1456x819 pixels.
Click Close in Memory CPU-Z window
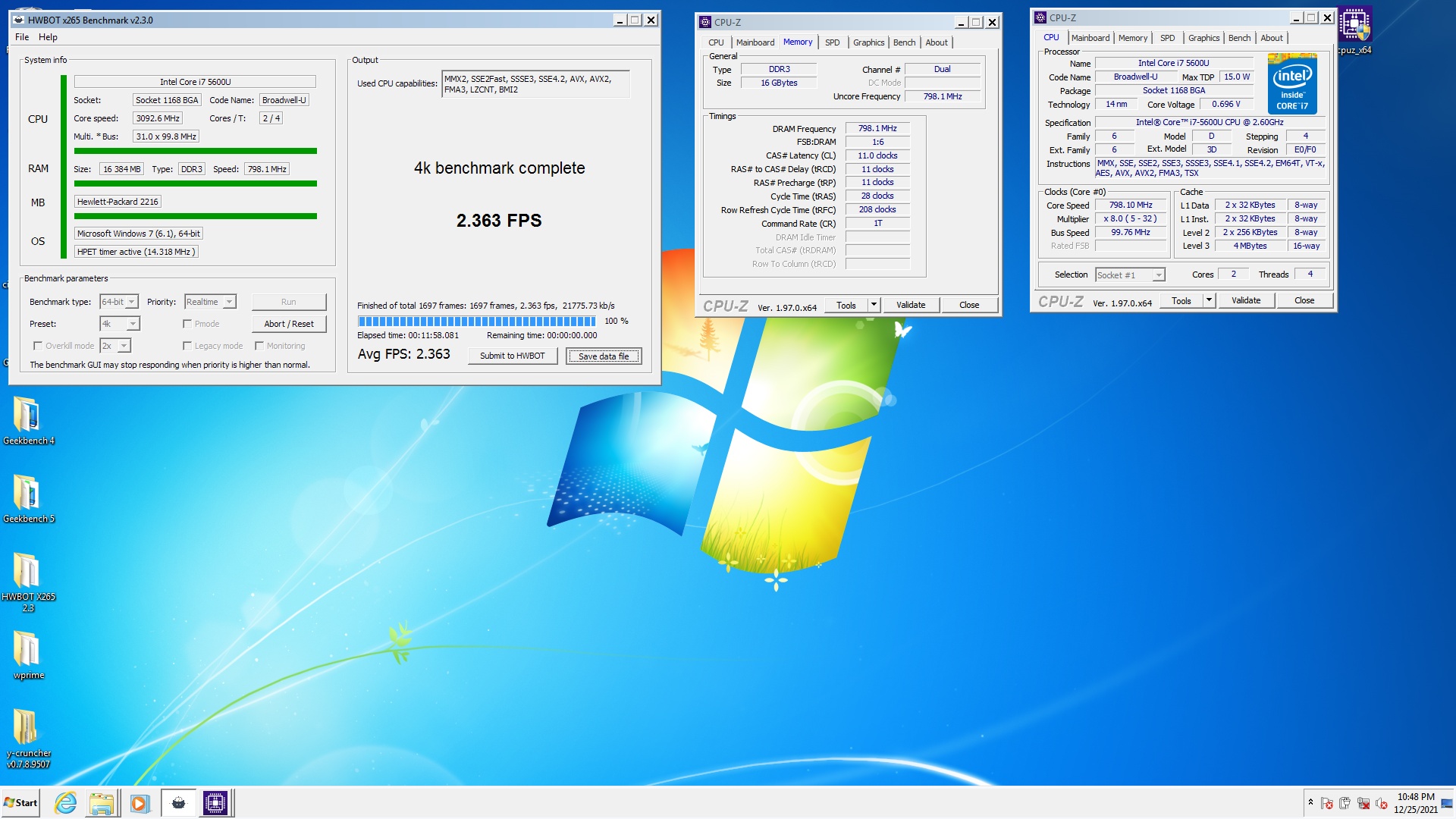coord(968,305)
